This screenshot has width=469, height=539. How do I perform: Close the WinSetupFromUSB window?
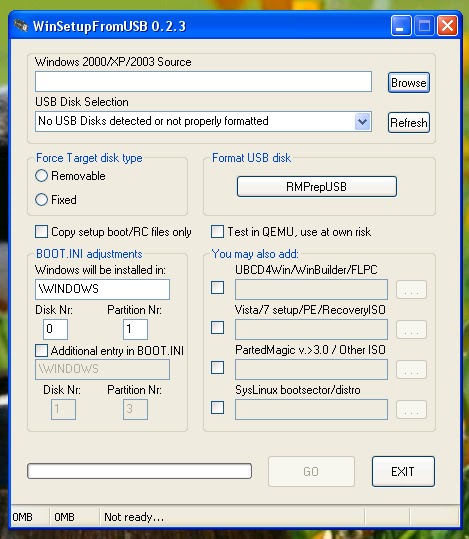pyautogui.click(x=447, y=25)
